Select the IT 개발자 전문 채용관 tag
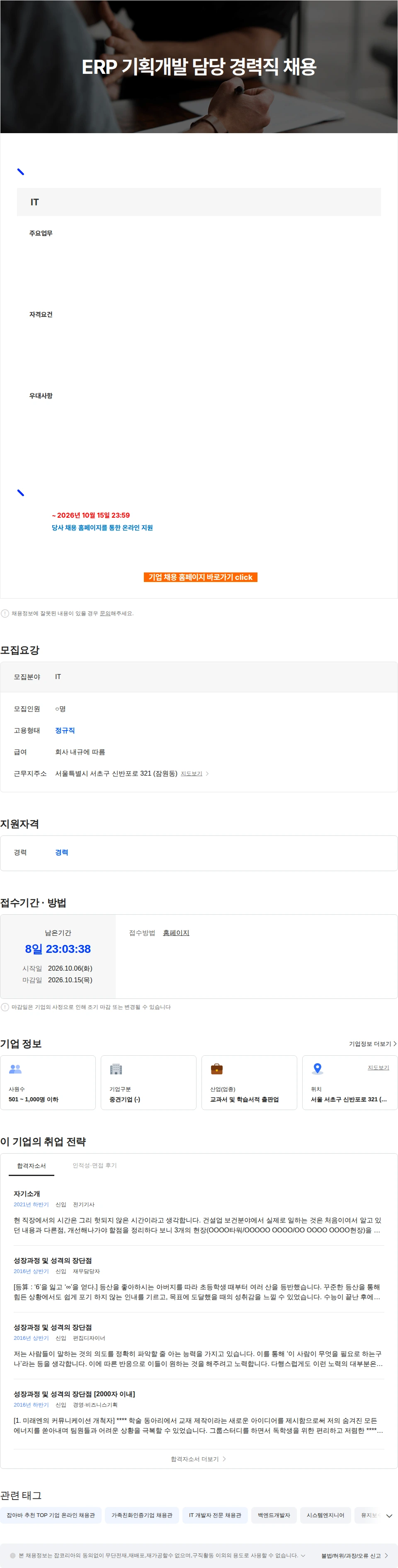The width and height of the screenshot is (398, 1568). pos(215,1516)
